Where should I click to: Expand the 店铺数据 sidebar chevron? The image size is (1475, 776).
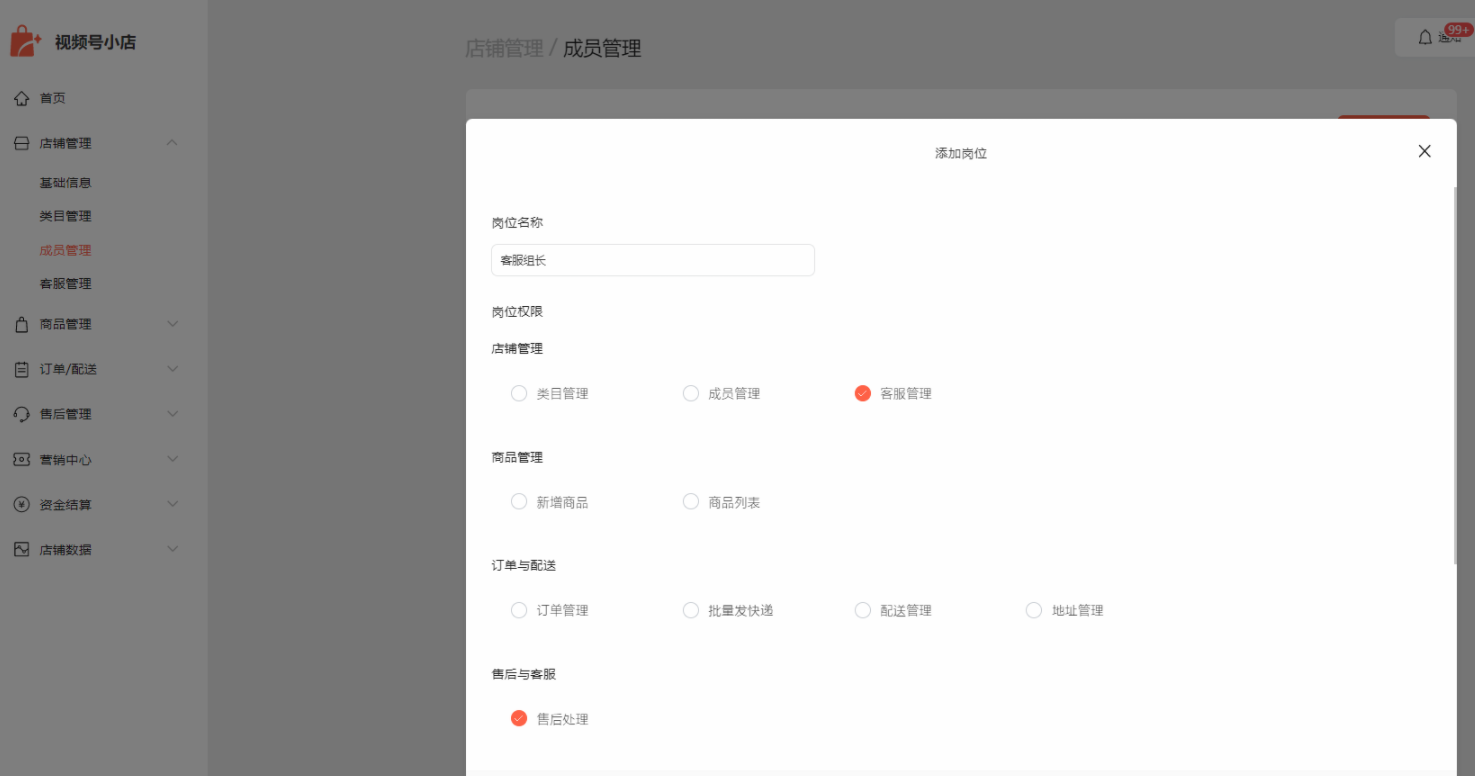point(172,549)
